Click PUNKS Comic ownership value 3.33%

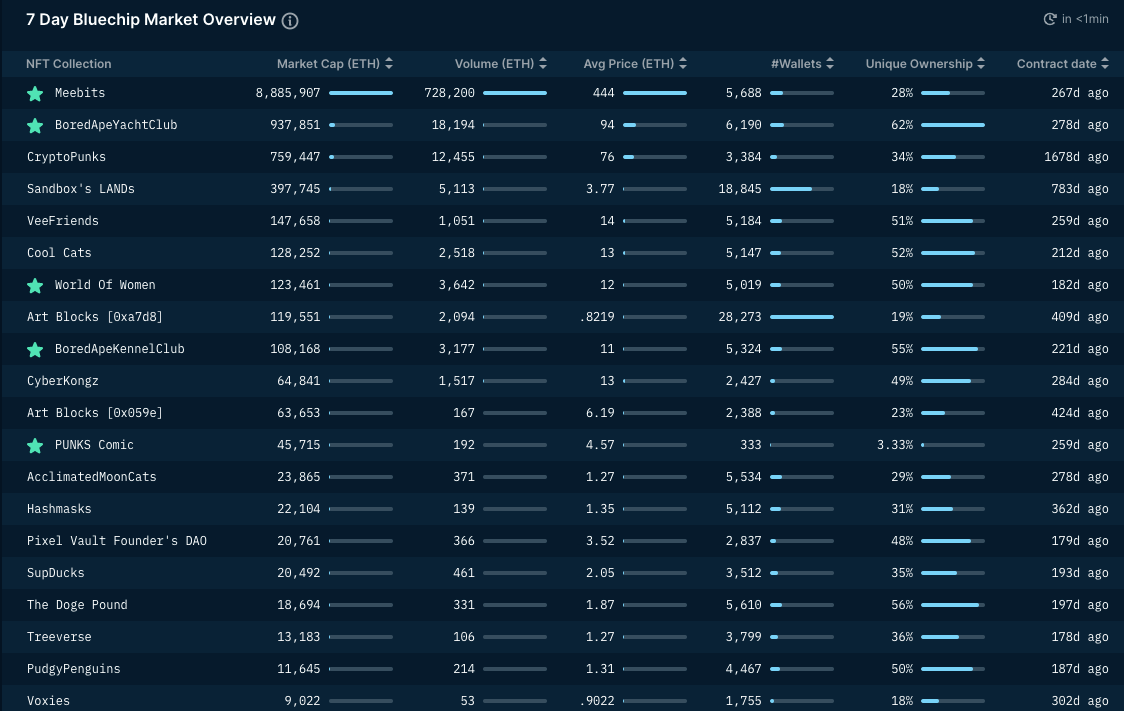(895, 444)
